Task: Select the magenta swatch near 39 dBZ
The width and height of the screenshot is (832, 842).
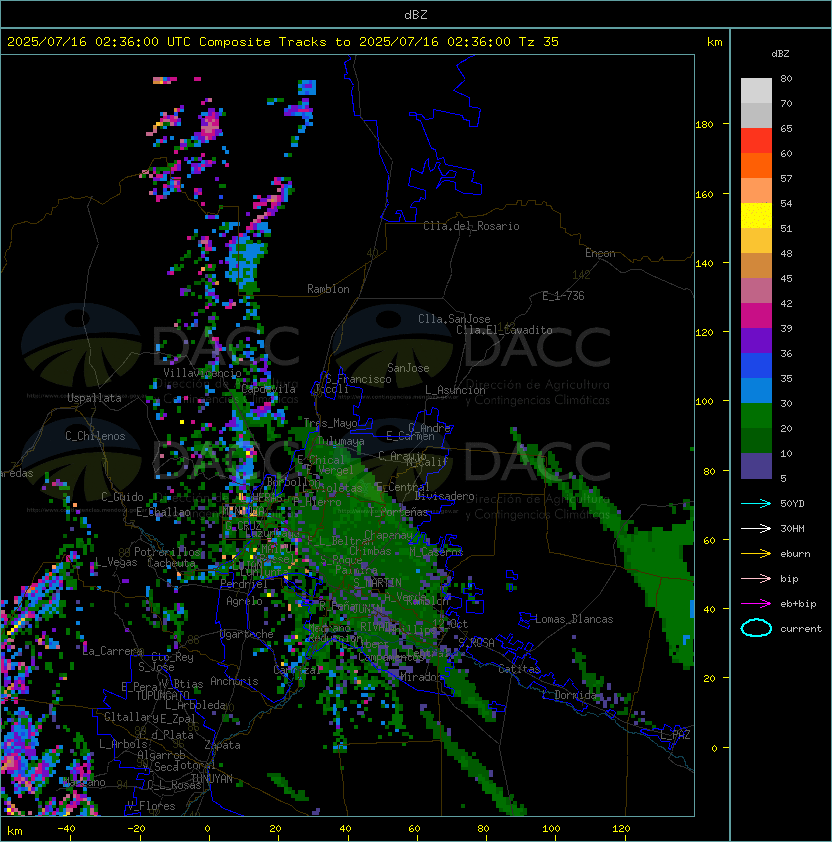Action: (x=756, y=316)
